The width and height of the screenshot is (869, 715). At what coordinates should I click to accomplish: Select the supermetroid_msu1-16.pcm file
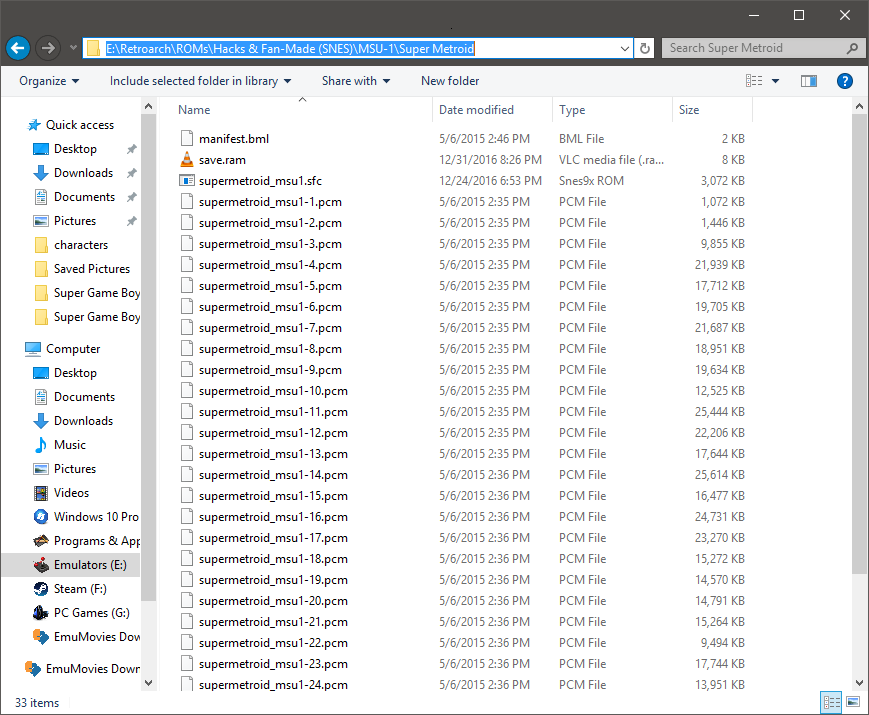coord(273,517)
